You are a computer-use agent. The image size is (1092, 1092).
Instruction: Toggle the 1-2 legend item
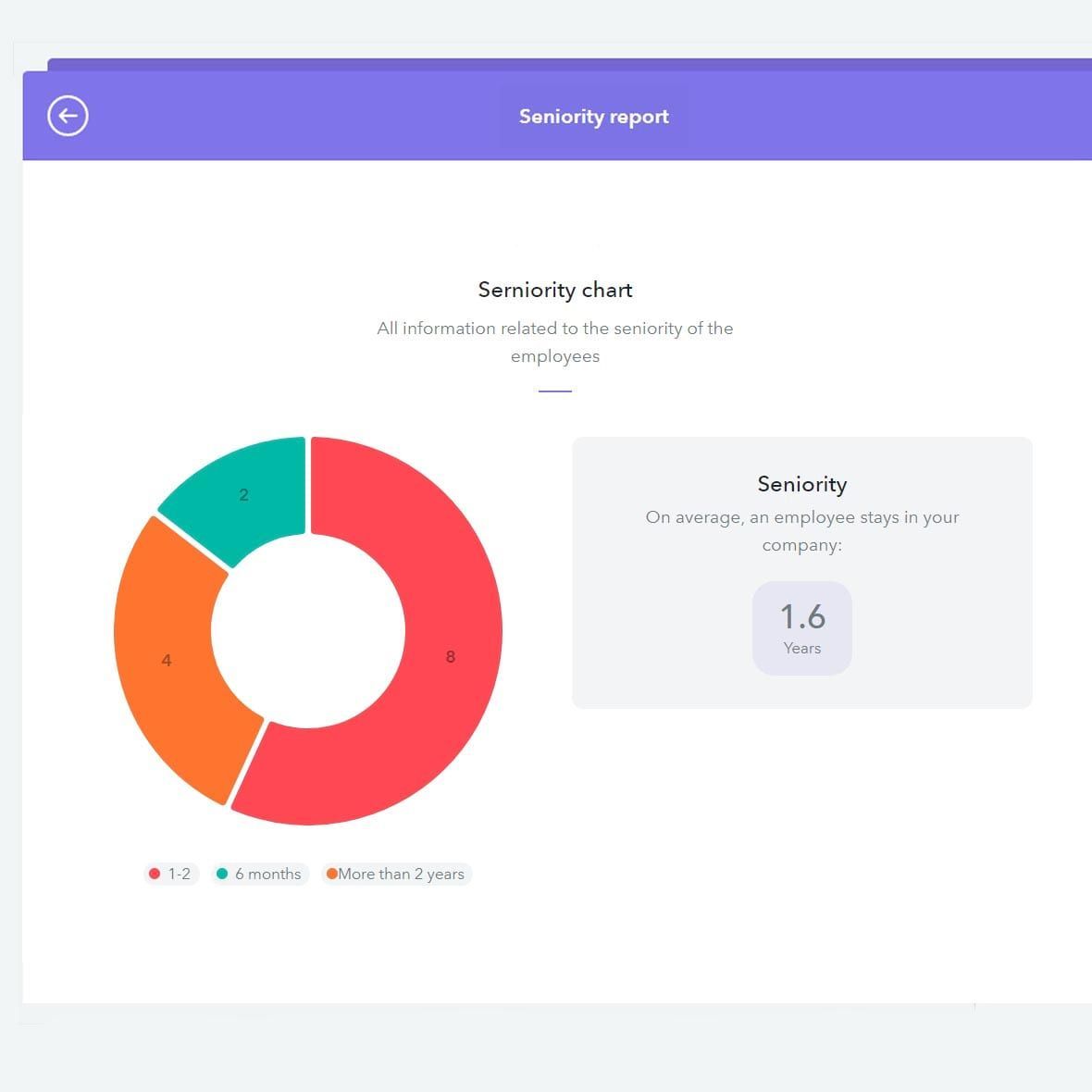(x=171, y=874)
